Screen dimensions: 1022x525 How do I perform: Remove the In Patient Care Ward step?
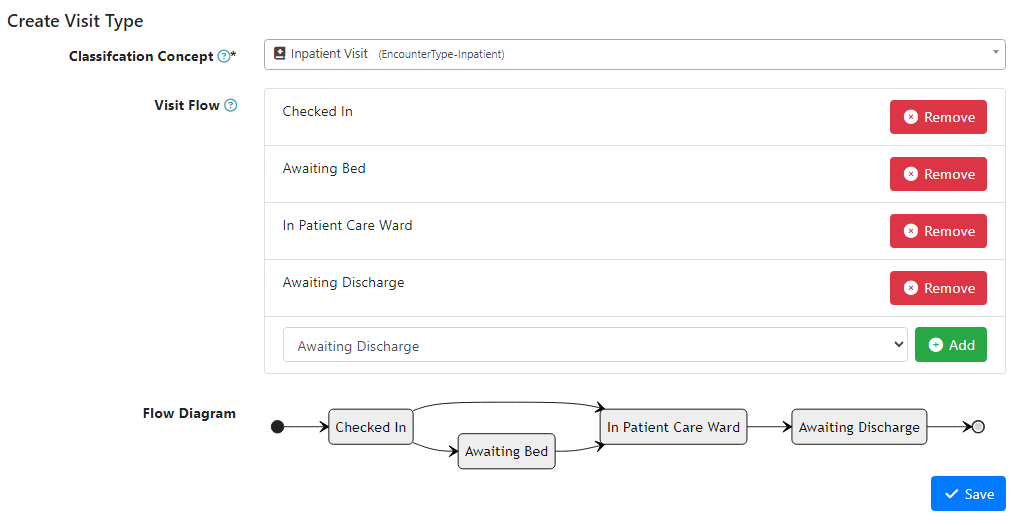point(938,231)
